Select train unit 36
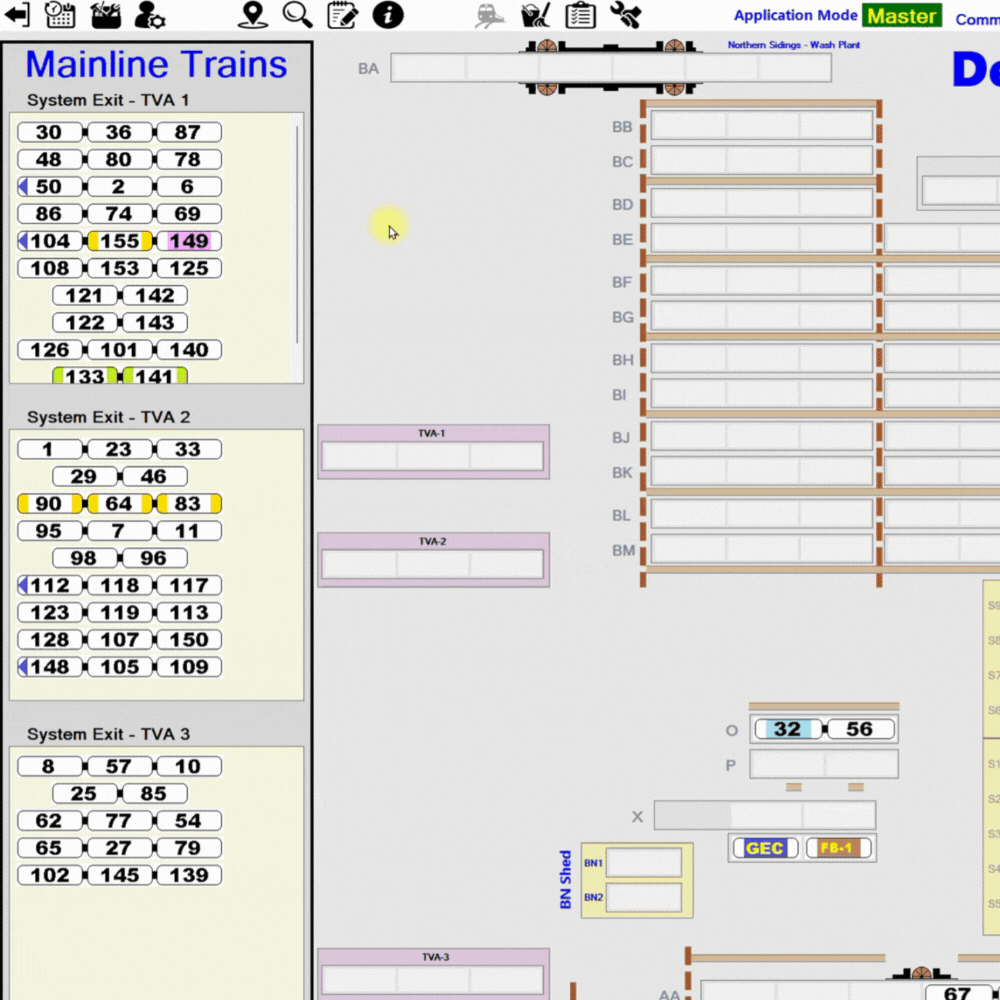Viewport: 1000px width, 1000px height. coord(119,132)
